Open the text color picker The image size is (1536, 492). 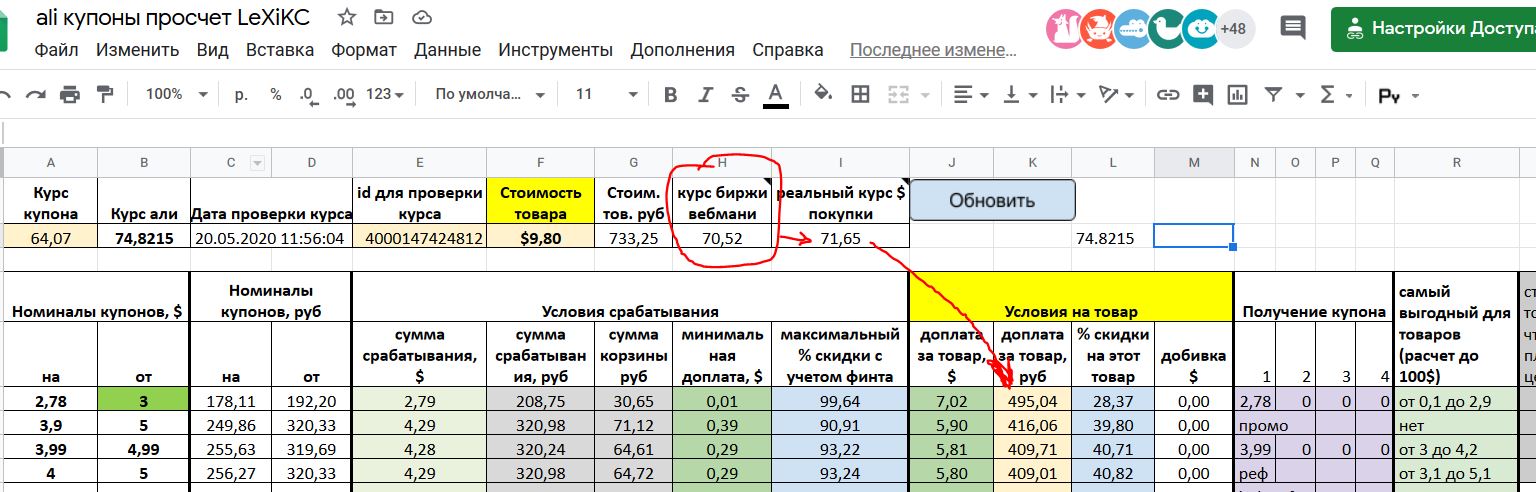pyautogui.click(x=774, y=95)
